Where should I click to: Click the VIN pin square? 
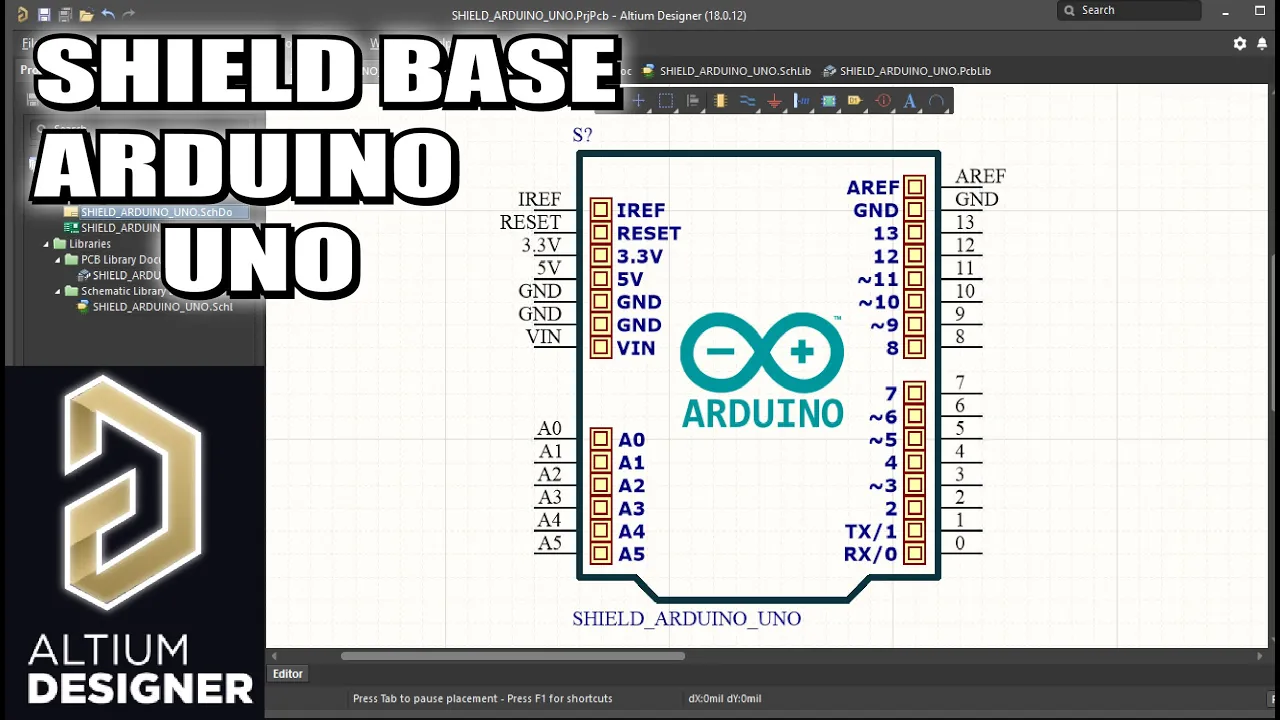[x=600, y=348]
